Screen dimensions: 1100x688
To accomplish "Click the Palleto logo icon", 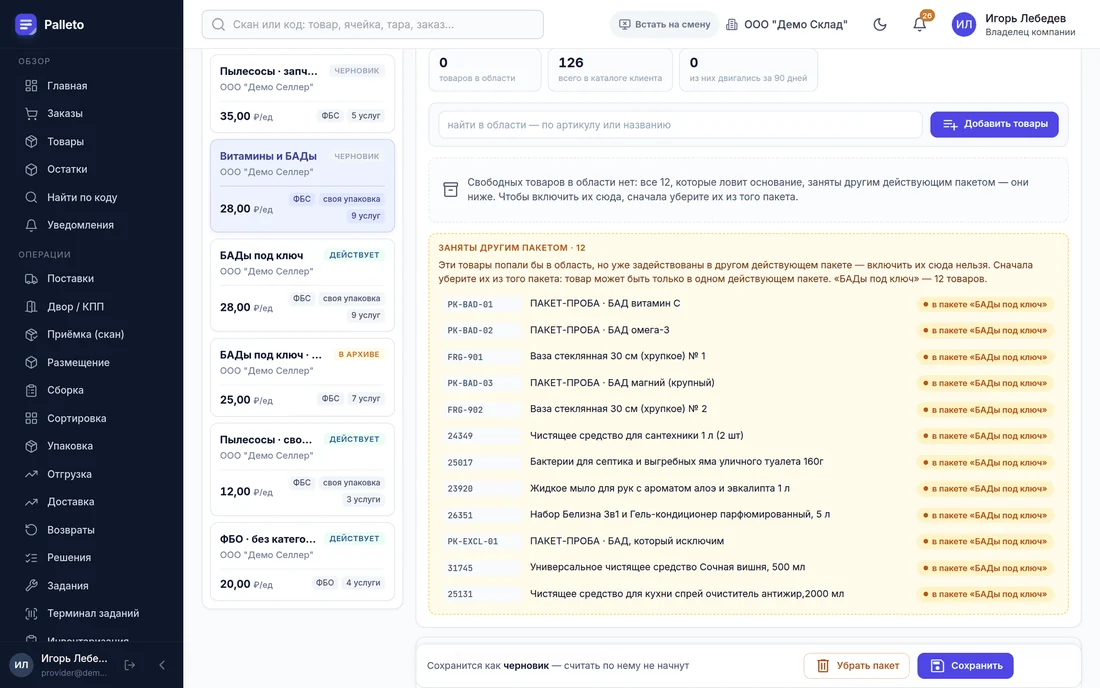I will 26,25.
